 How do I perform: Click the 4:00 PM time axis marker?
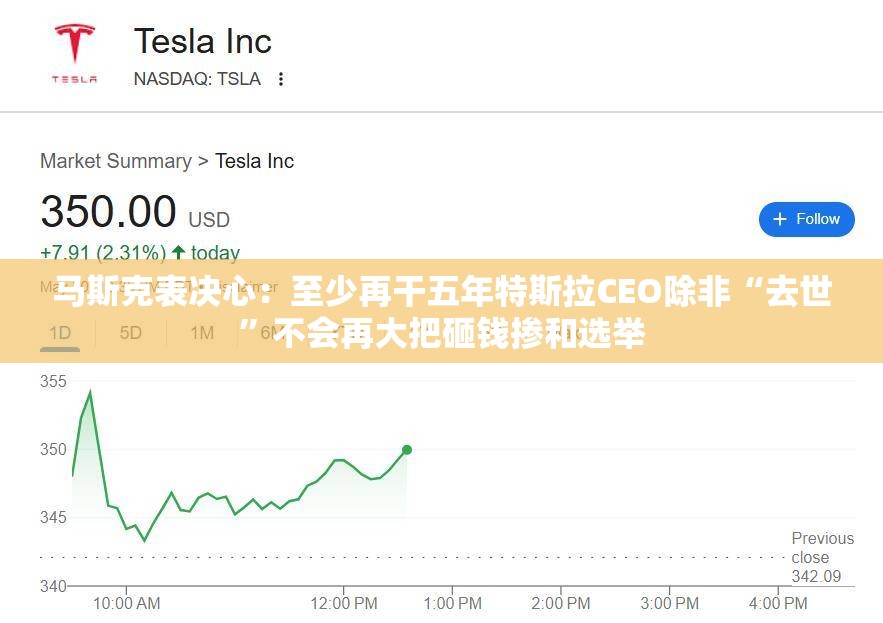coord(778,603)
